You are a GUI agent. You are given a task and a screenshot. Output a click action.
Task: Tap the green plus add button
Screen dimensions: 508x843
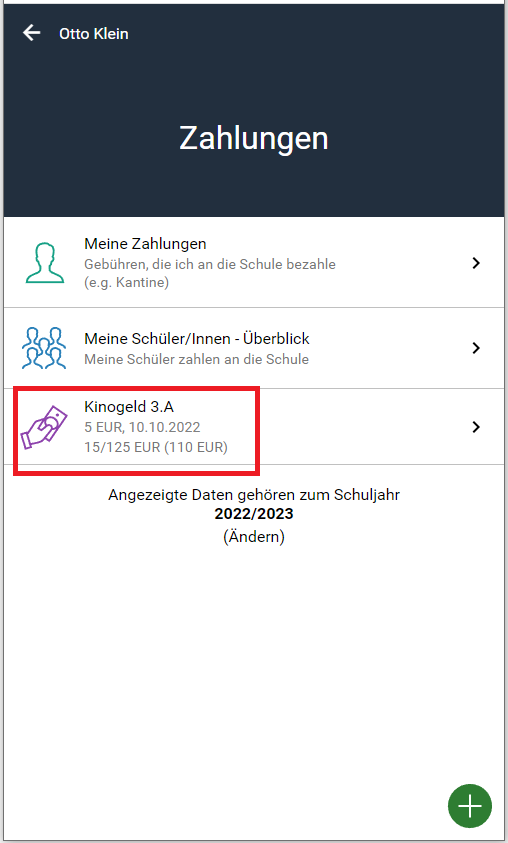470,806
